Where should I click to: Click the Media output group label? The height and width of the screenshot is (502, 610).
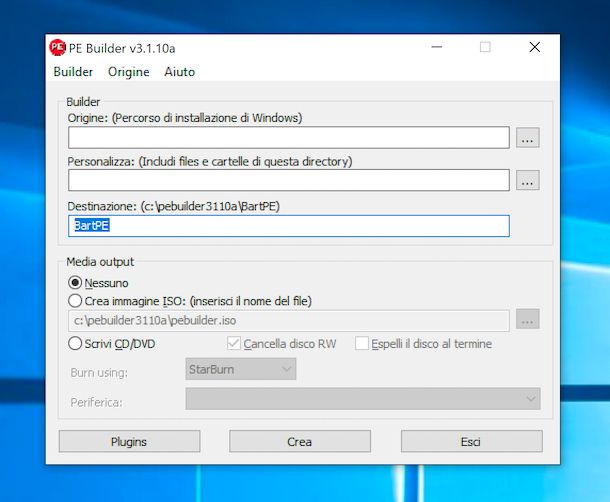100,262
